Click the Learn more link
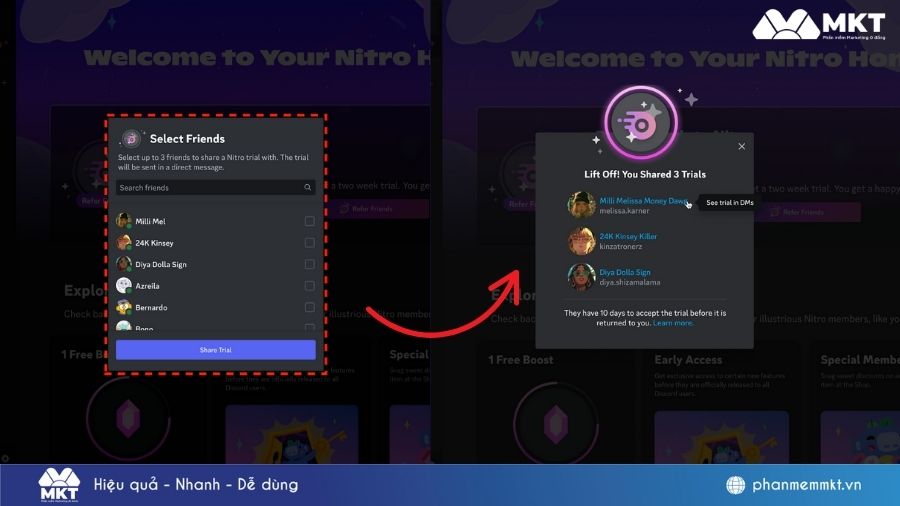This screenshot has height=506, width=900. [673, 323]
